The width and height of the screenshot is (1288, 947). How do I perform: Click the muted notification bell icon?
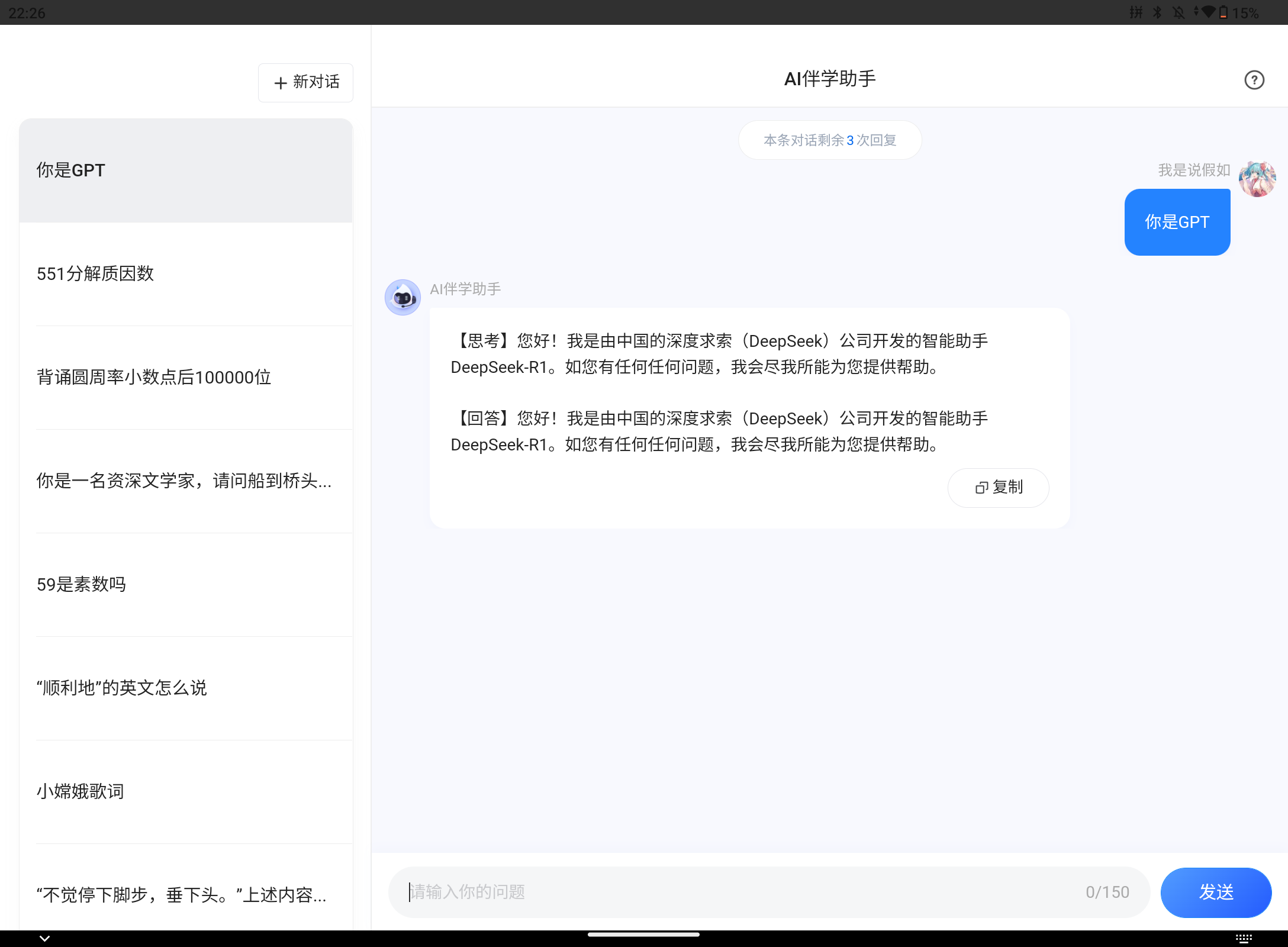[x=1178, y=12]
